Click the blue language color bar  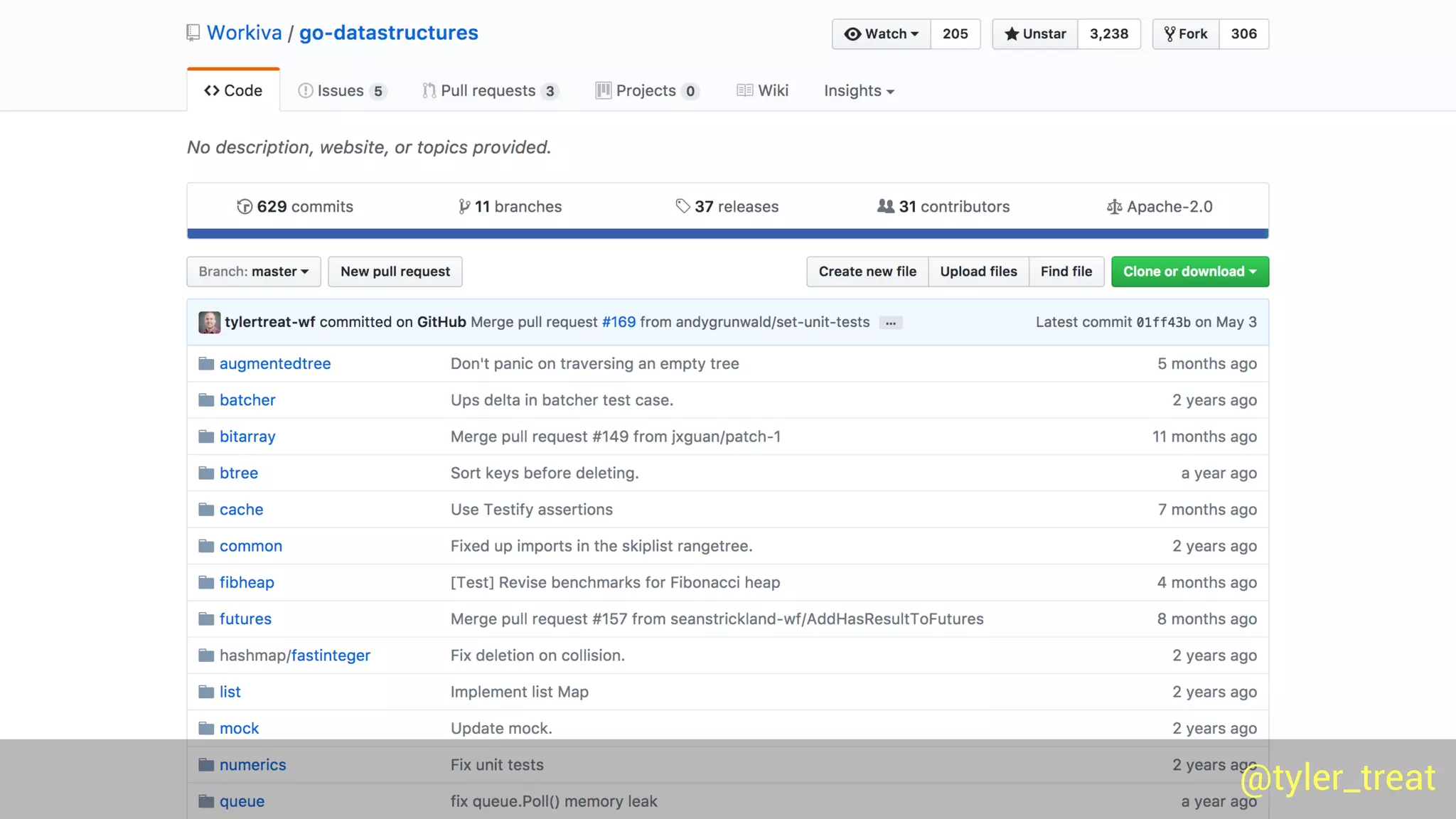[x=727, y=233]
